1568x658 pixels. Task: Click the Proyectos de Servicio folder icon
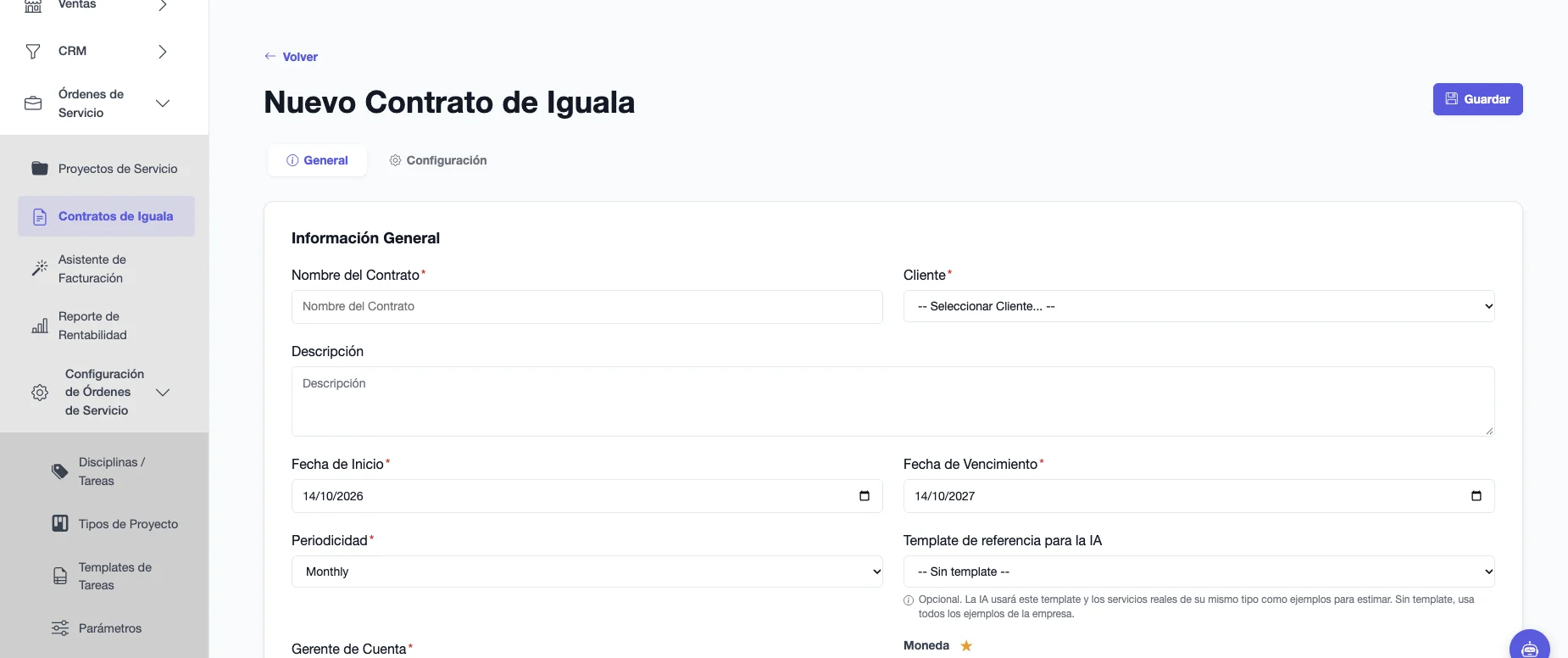pyautogui.click(x=40, y=168)
